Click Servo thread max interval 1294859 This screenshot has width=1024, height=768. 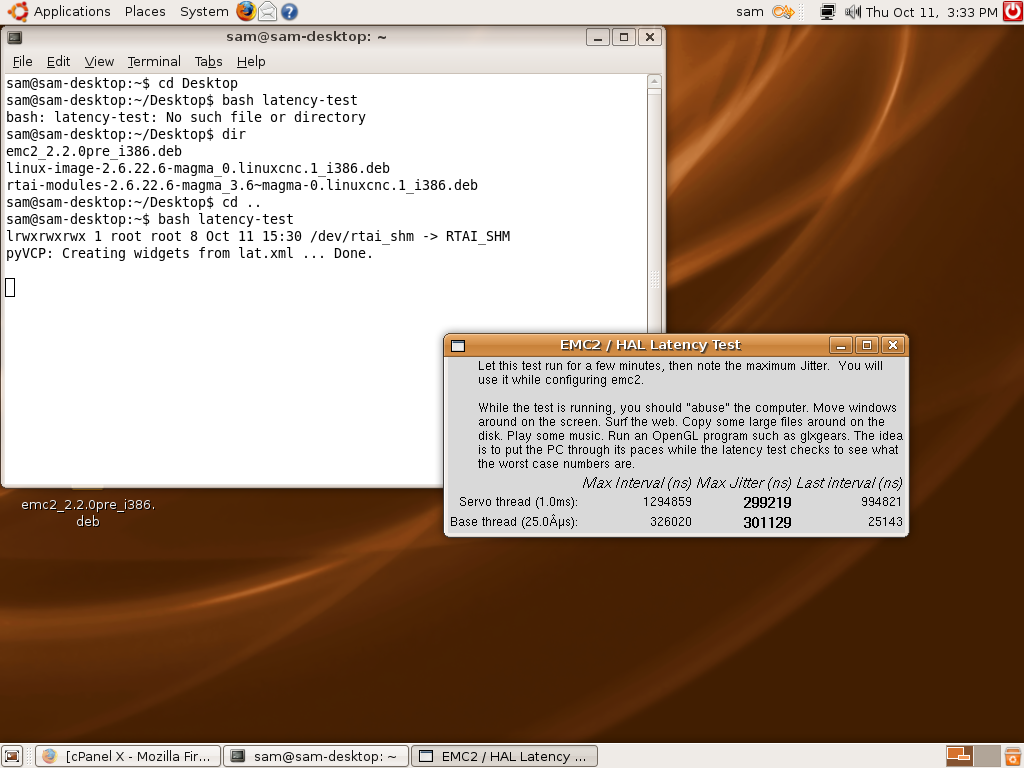click(667, 502)
